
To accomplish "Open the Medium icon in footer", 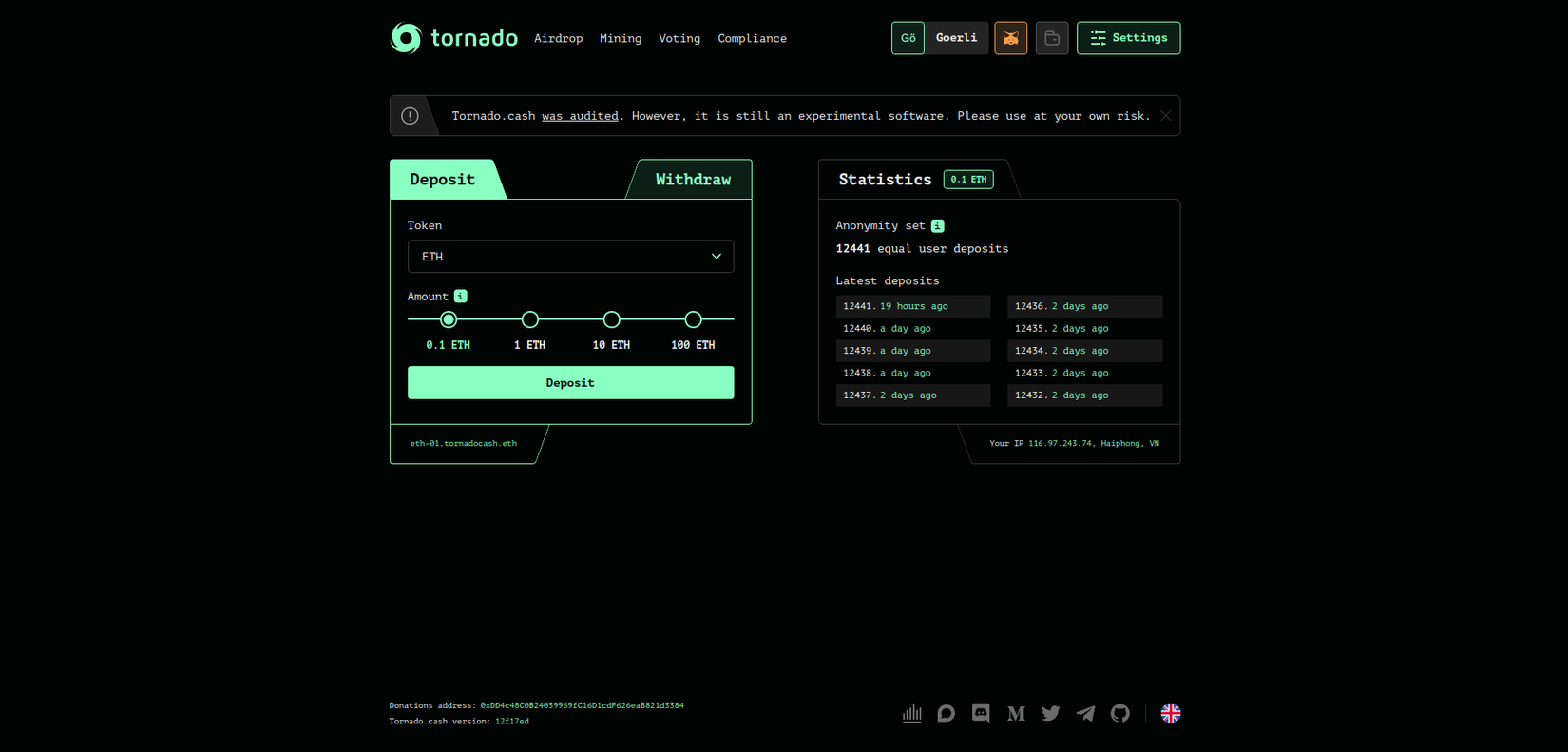I will click(1016, 713).
